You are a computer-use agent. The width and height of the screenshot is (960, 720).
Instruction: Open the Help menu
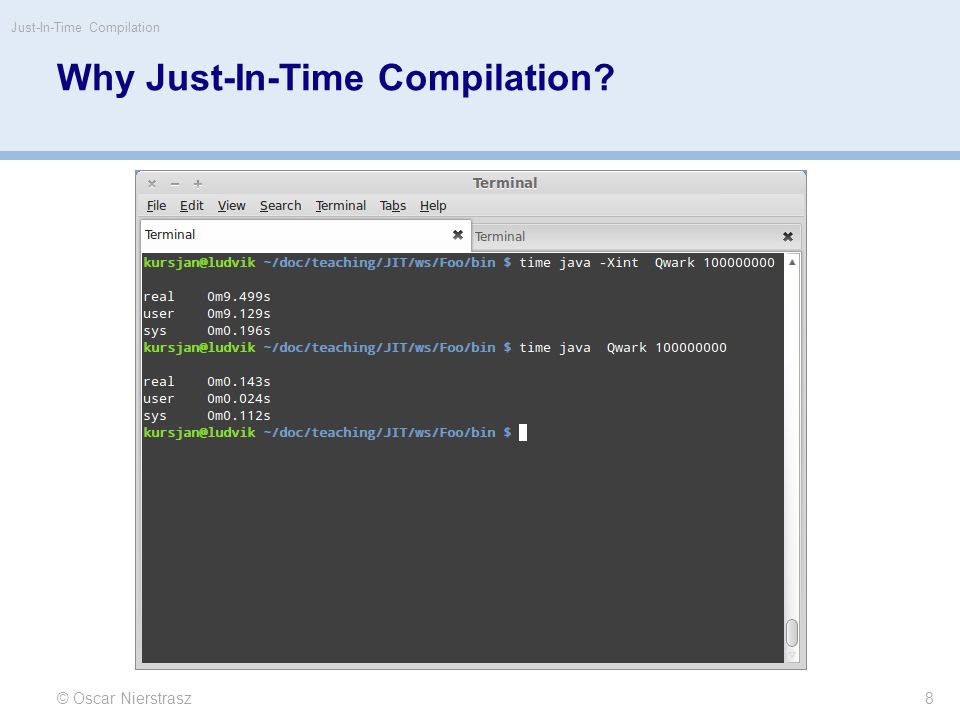click(433, 206)
